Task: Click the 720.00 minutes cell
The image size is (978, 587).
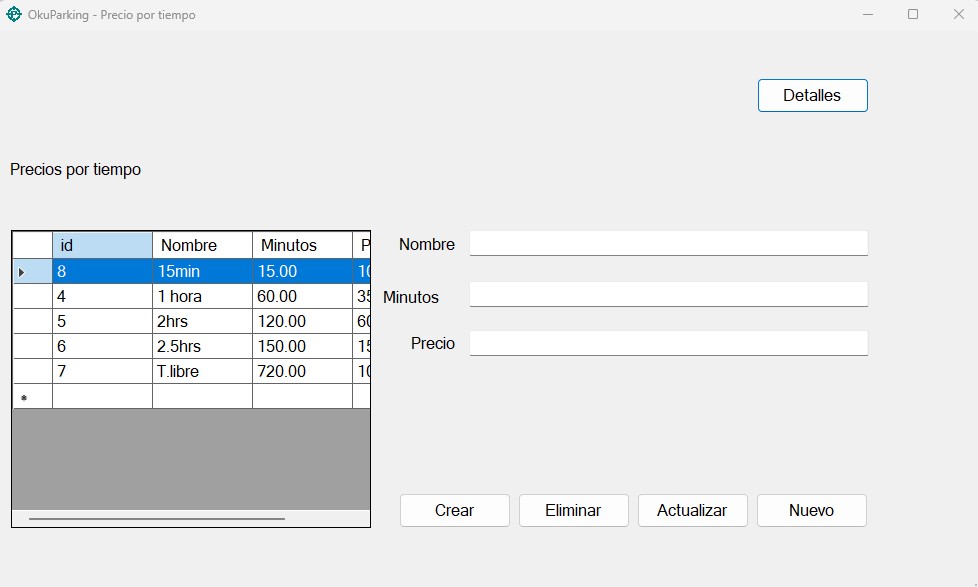Action: point(302,371)
